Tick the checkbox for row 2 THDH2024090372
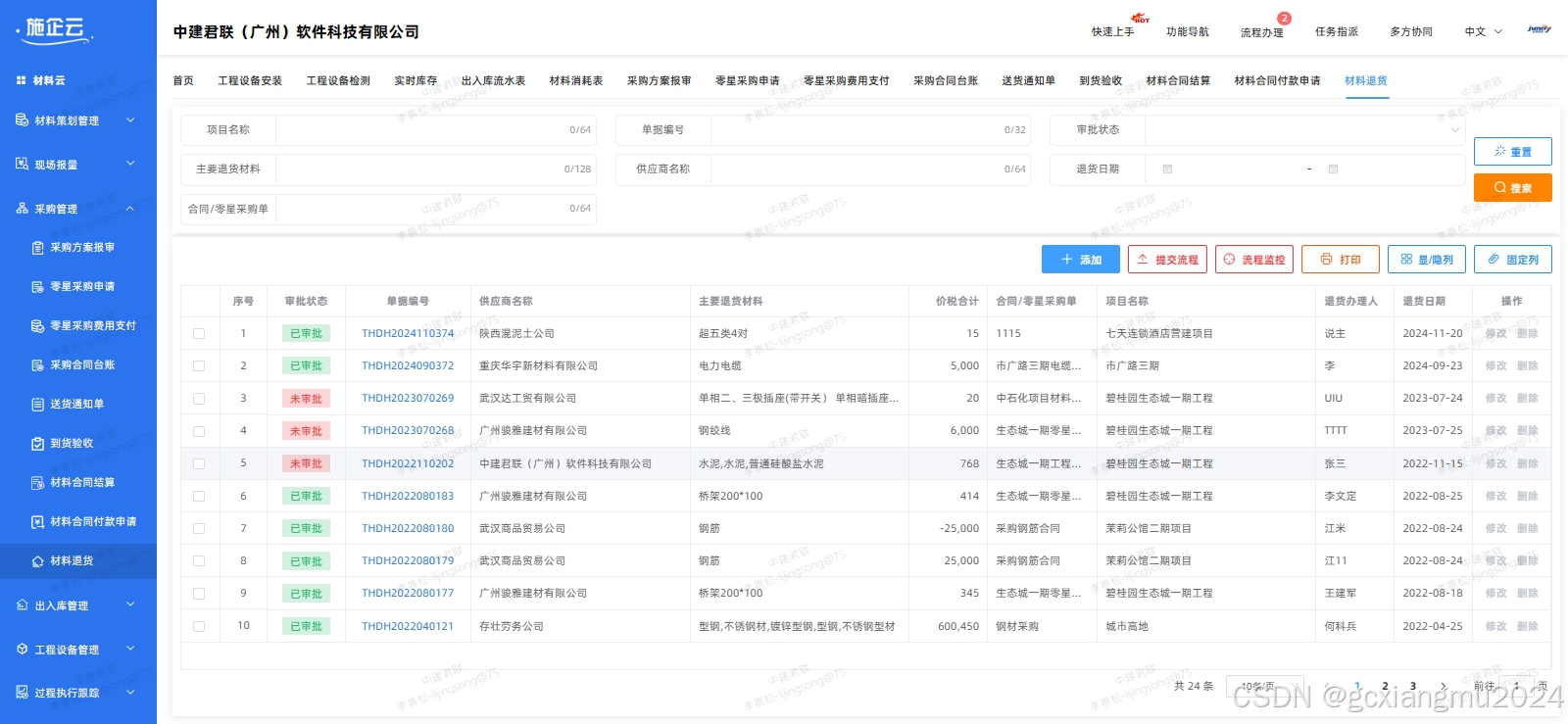 199,365
